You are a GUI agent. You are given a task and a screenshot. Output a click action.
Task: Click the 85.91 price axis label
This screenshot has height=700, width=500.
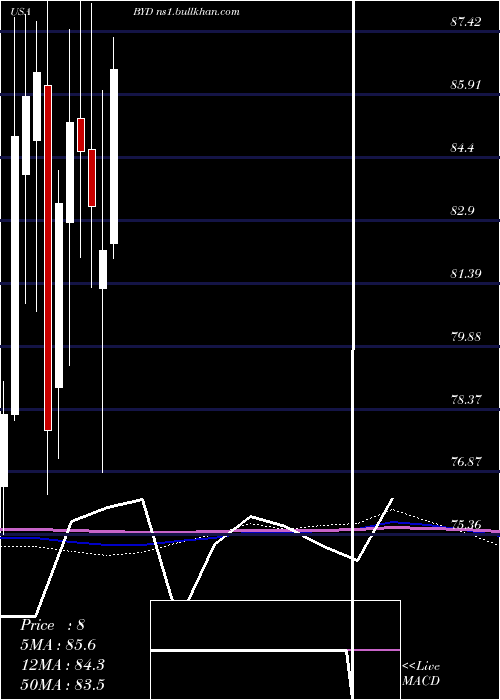tap(466, 85)
